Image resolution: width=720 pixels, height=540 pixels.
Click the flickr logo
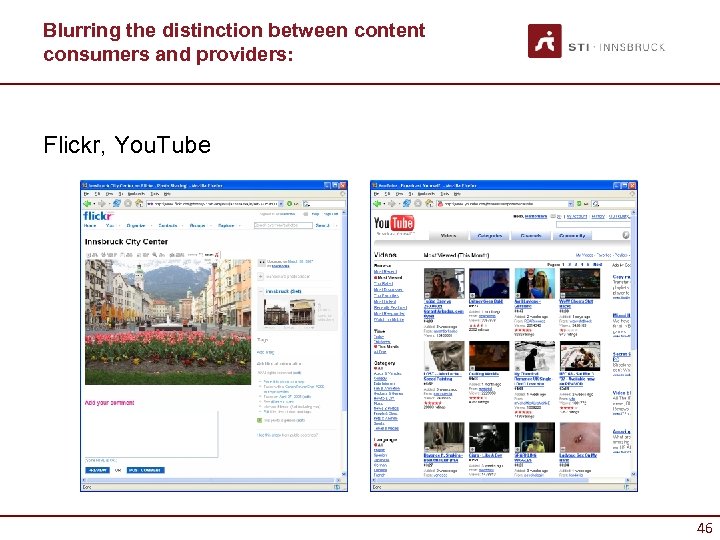pyautogui.click(x=98, y=215)
